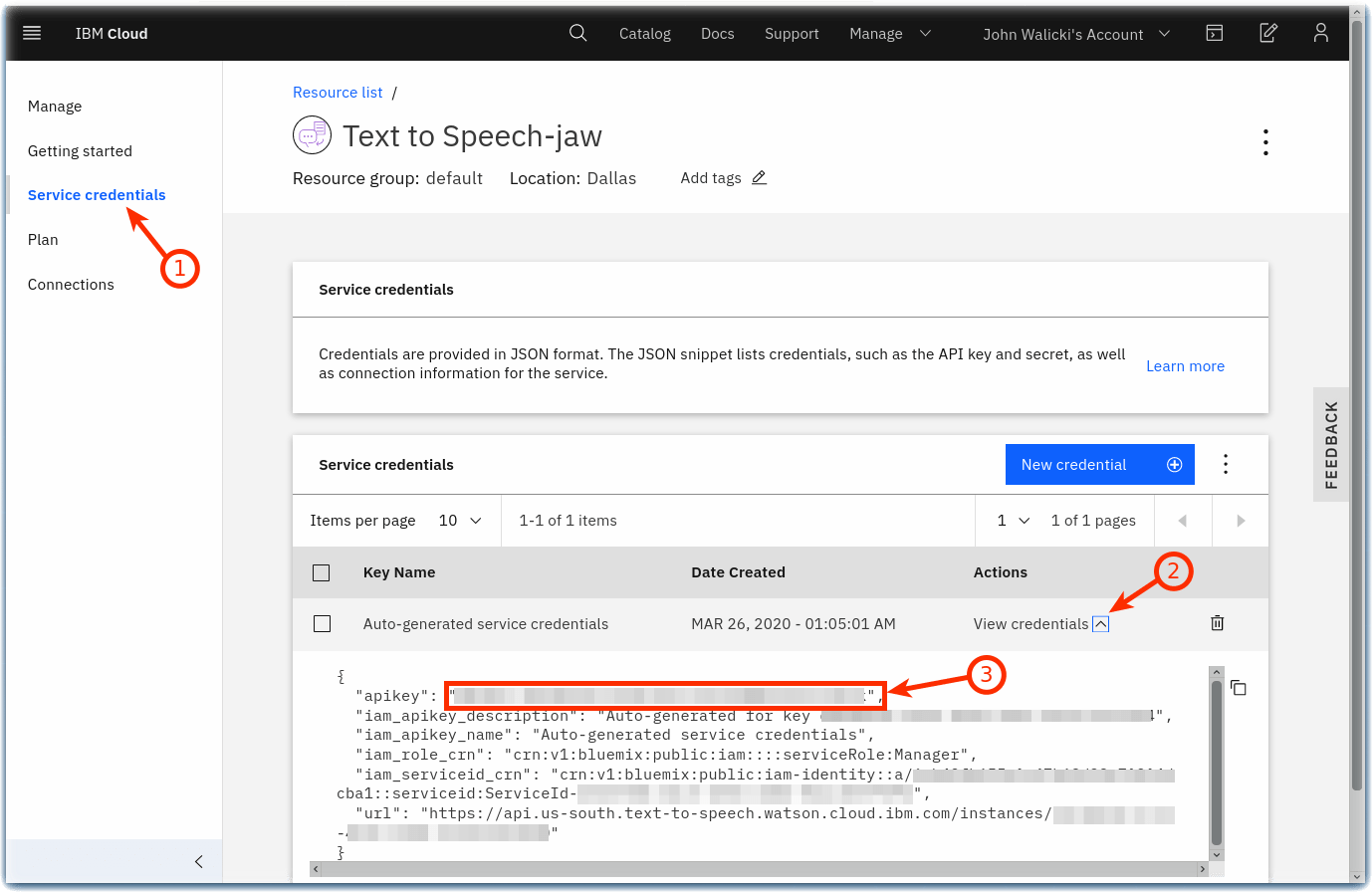
Task: Collapse View credentials chevron
Action: coord(1100,624)
